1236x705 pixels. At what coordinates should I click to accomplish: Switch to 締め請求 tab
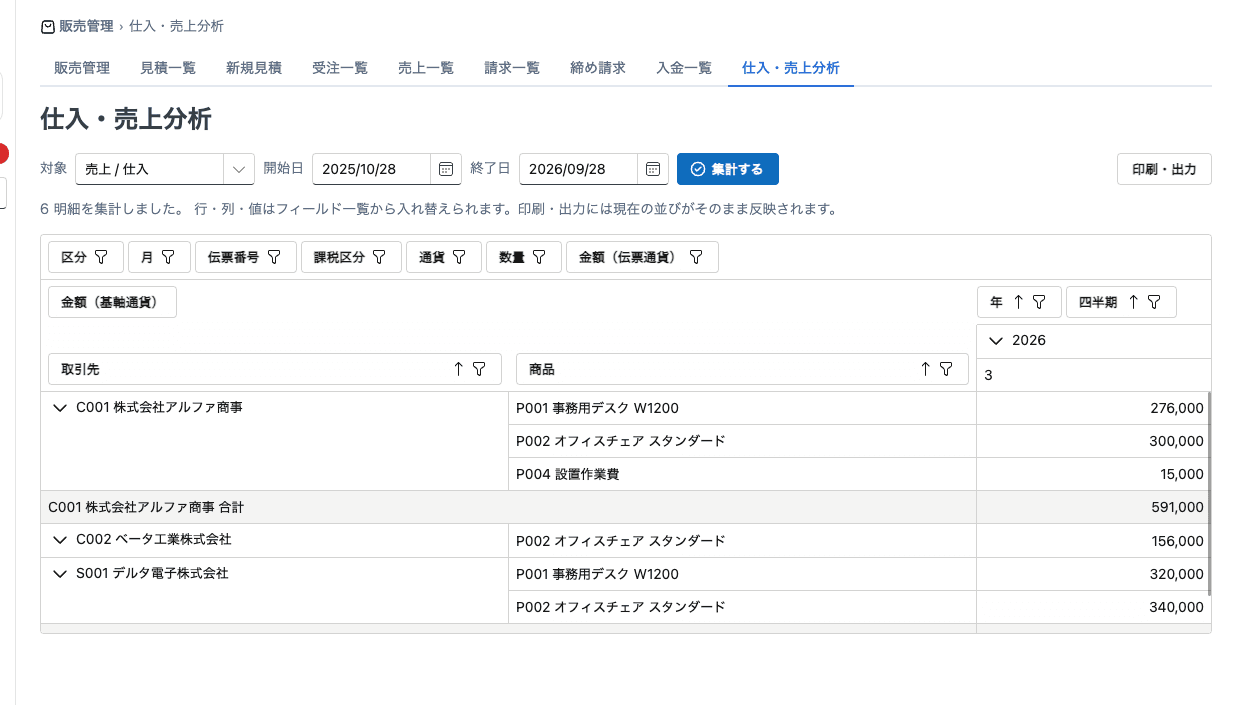click(x=598, y=68)
